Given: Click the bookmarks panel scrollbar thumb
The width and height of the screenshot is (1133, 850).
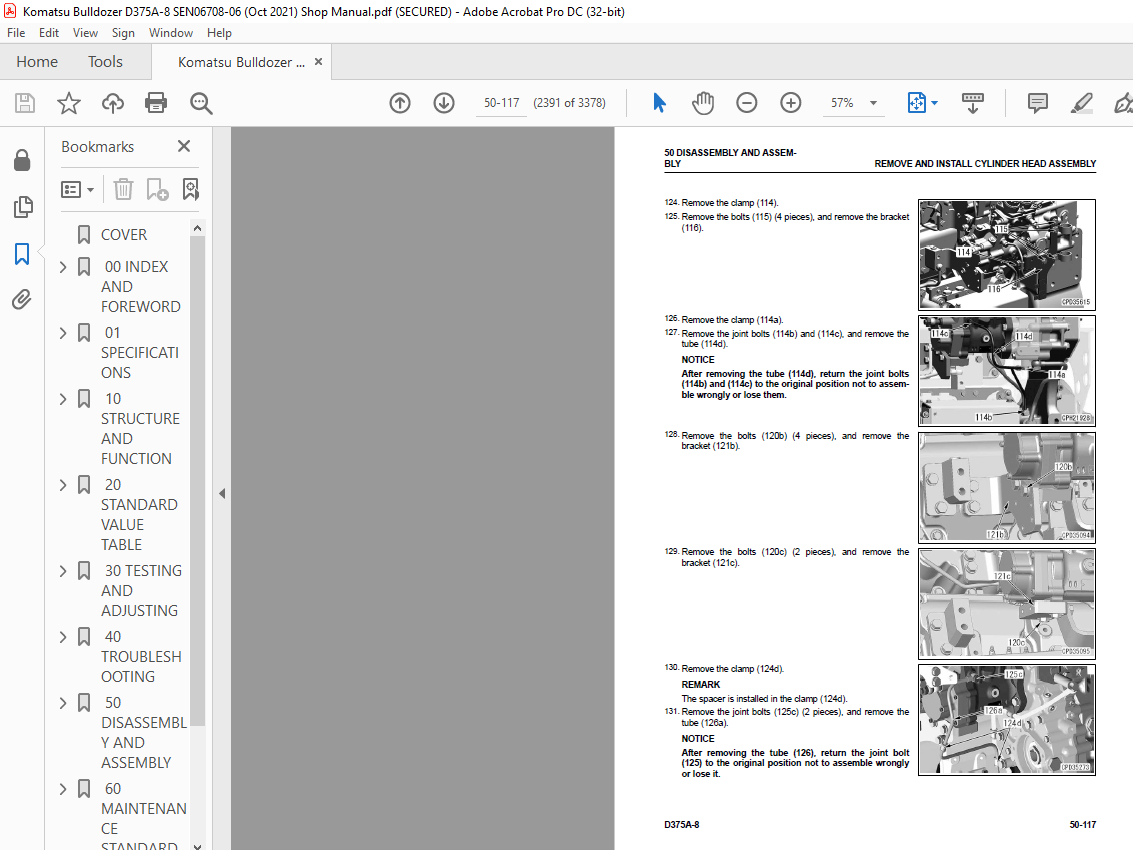Looking at the screenshot, I should (197, 481).
